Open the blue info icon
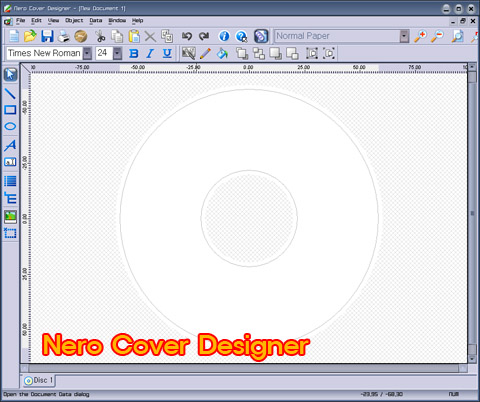 pos(224,36)
